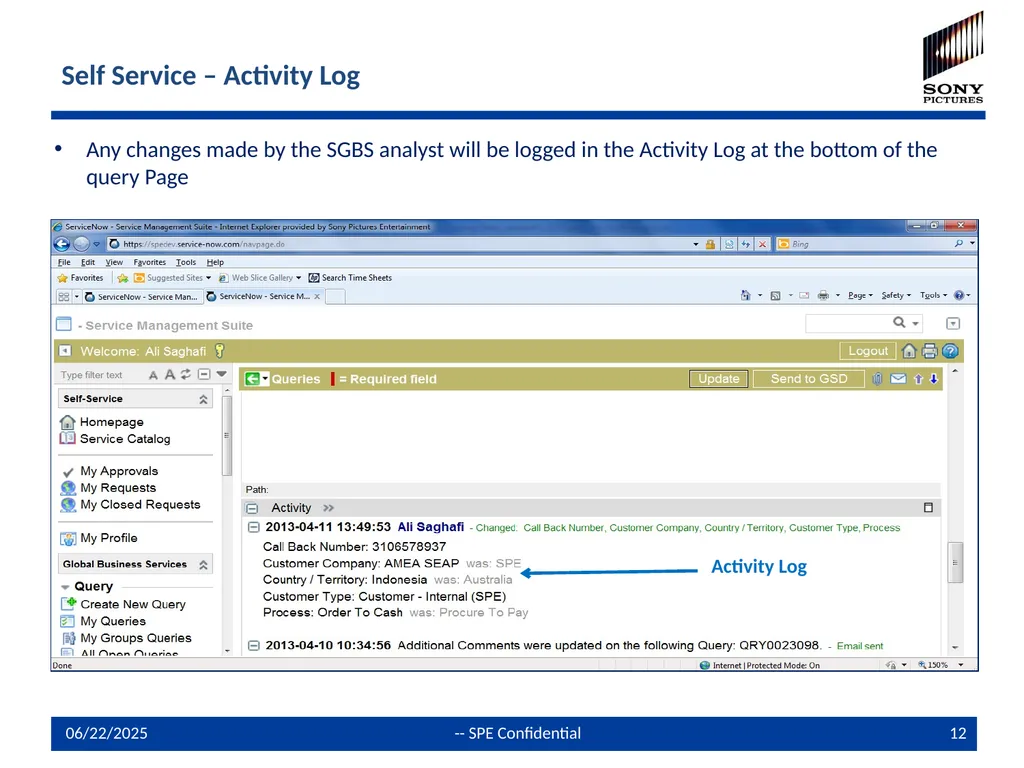Switch to first ServiceNow - Service Man... tab
The height and width of the screenshot is (768, 1024).
(x=142, y=297)
